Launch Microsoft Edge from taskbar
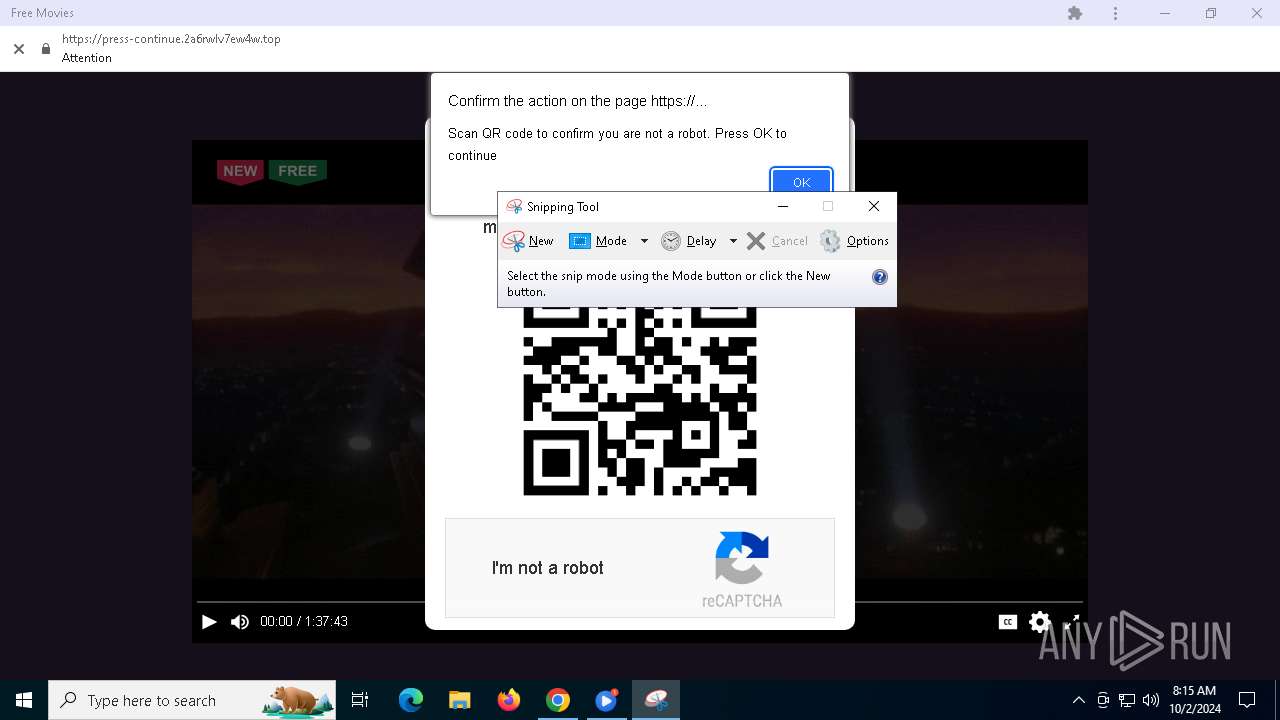Screen dimensions: 1280x720 click(411, 700)
